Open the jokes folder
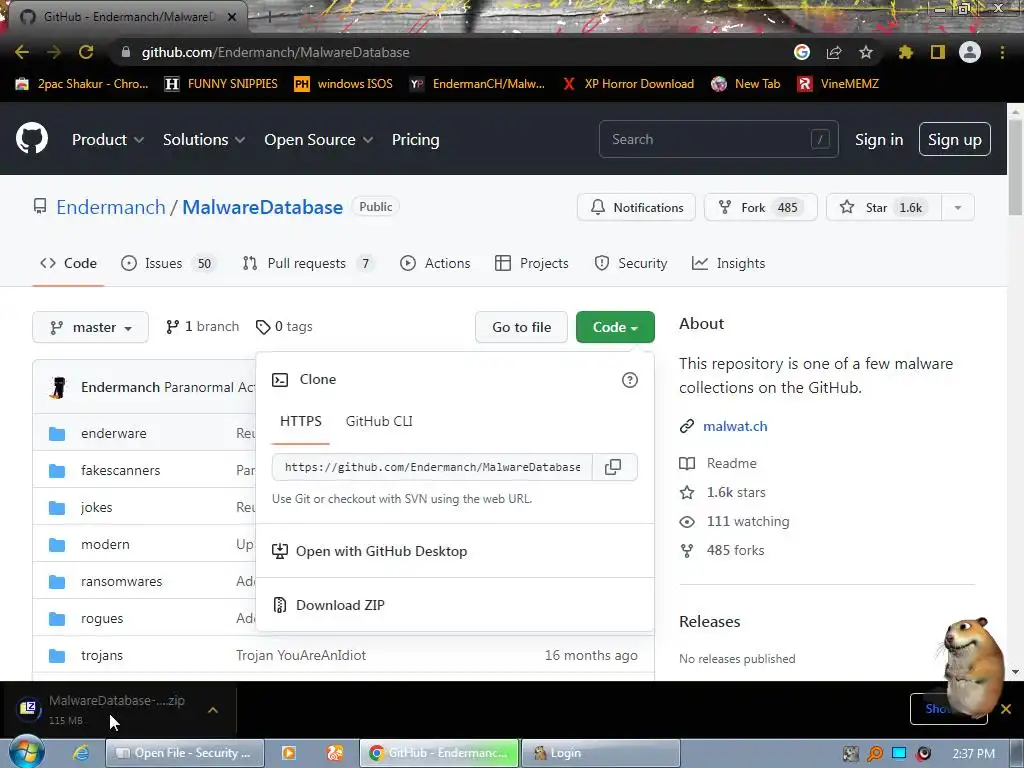The width and height of the screenshot is (1024, 768). pyautogui.click(x=97, y=507)
